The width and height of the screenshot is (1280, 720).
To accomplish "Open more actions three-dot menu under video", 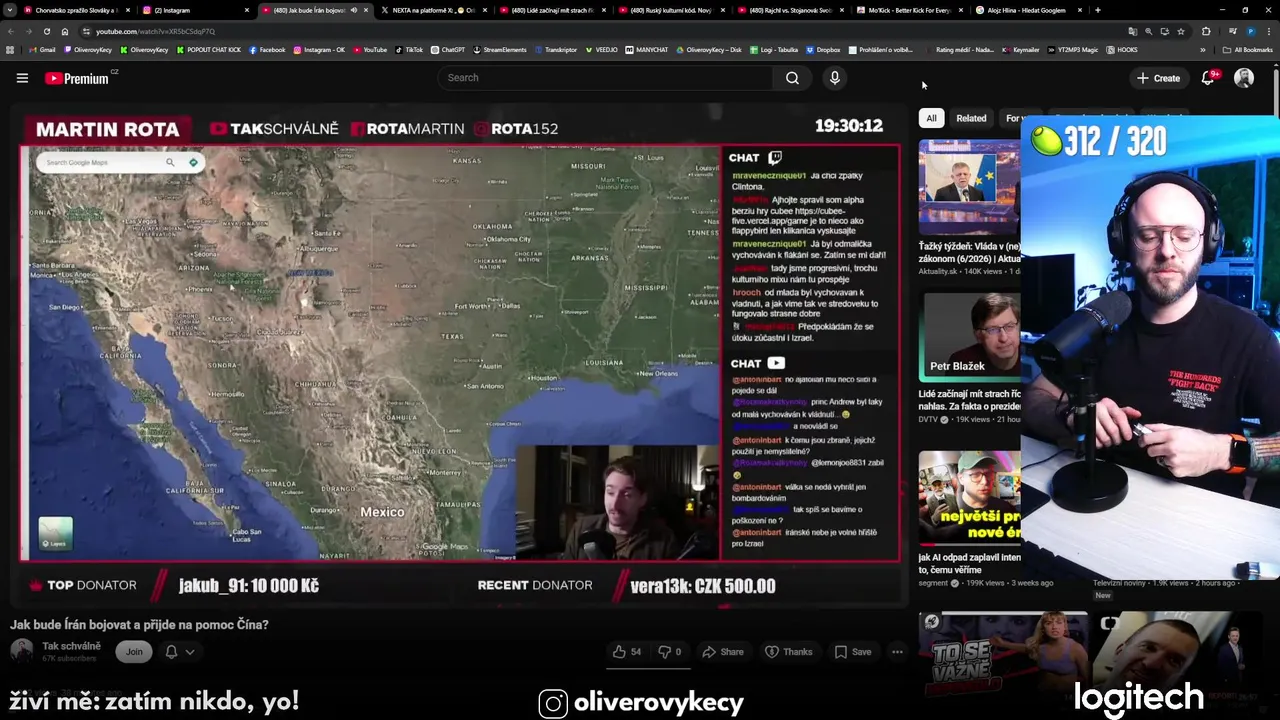I will (x=897, y=652).
